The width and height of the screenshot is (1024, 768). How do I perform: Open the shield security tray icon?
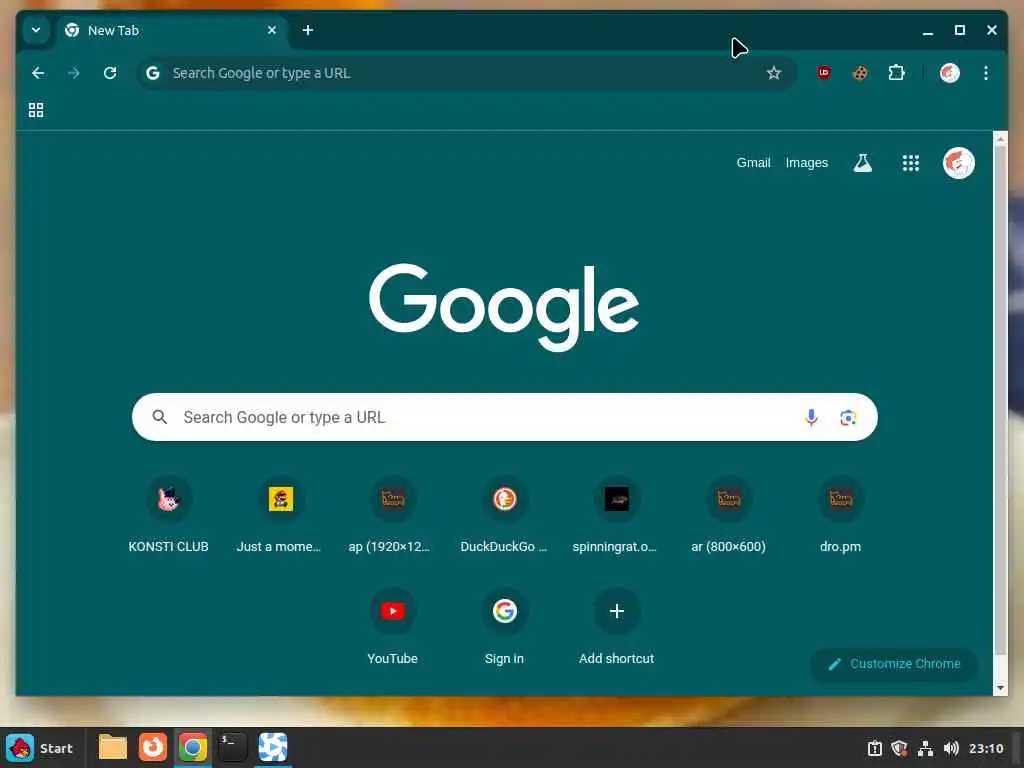(x=899, y=748)
